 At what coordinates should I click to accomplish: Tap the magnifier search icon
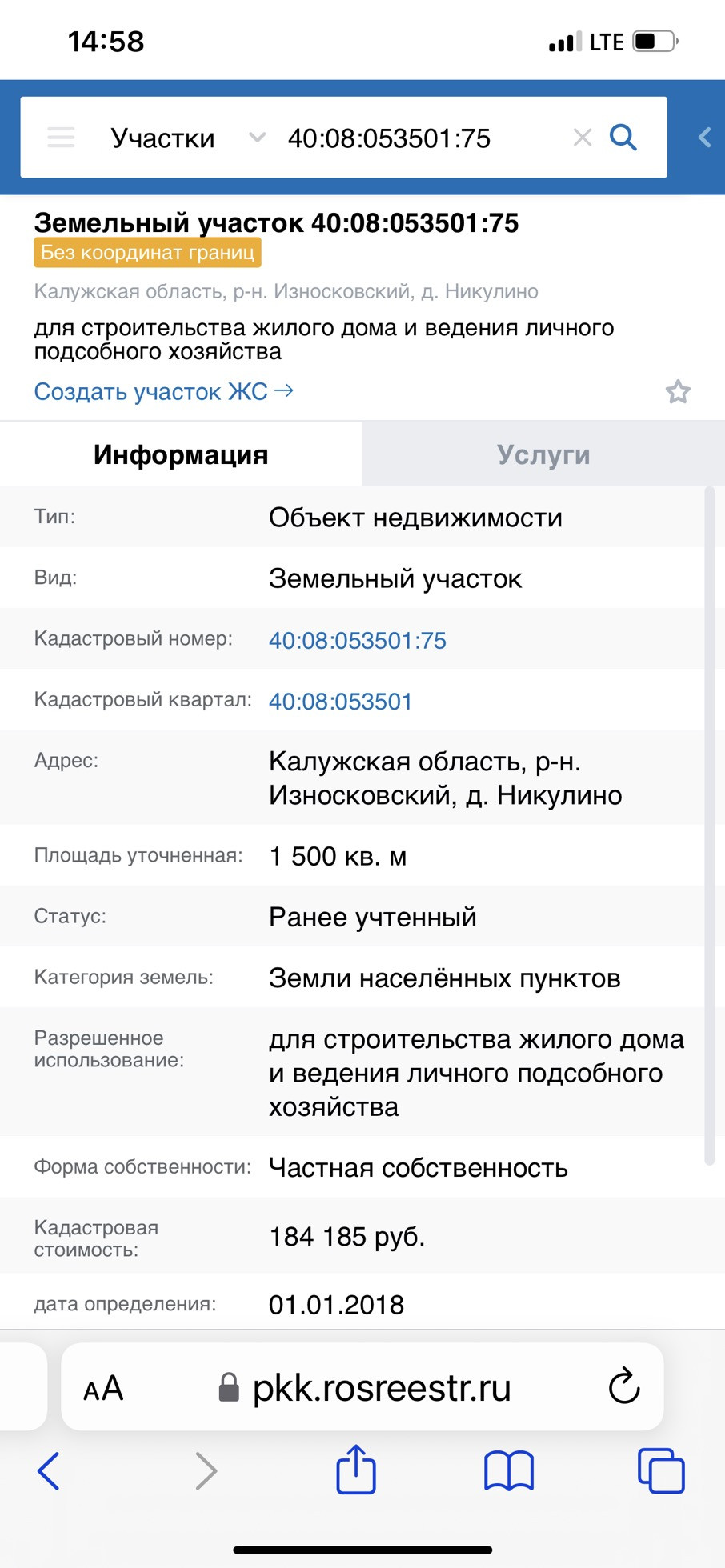click(623, 138)
